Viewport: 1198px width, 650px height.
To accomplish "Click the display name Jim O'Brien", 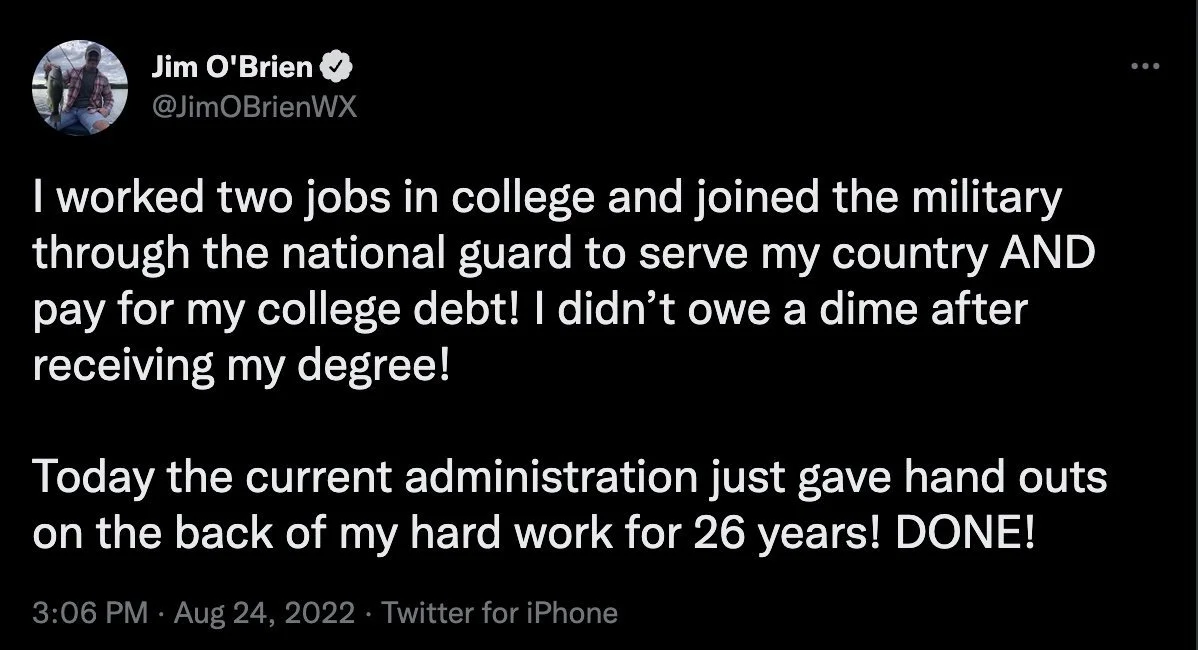I will click(232, 68).
